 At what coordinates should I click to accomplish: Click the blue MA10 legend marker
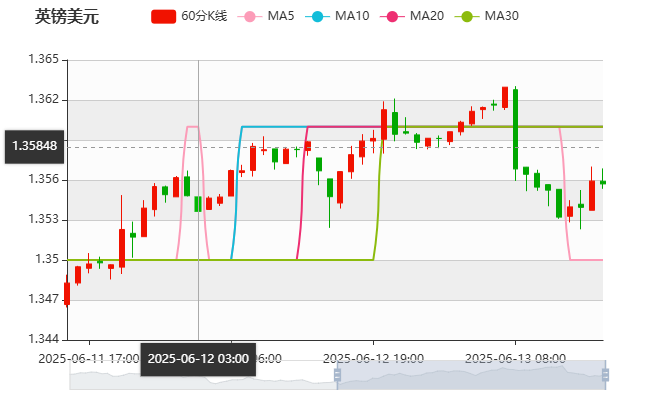coord(319,16)
